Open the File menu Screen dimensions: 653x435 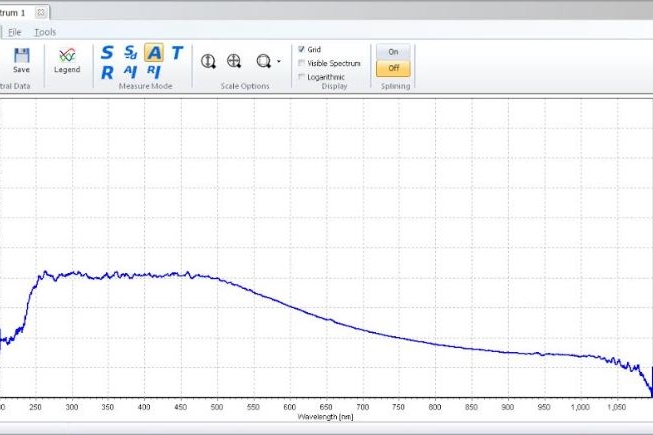[15, 32]
